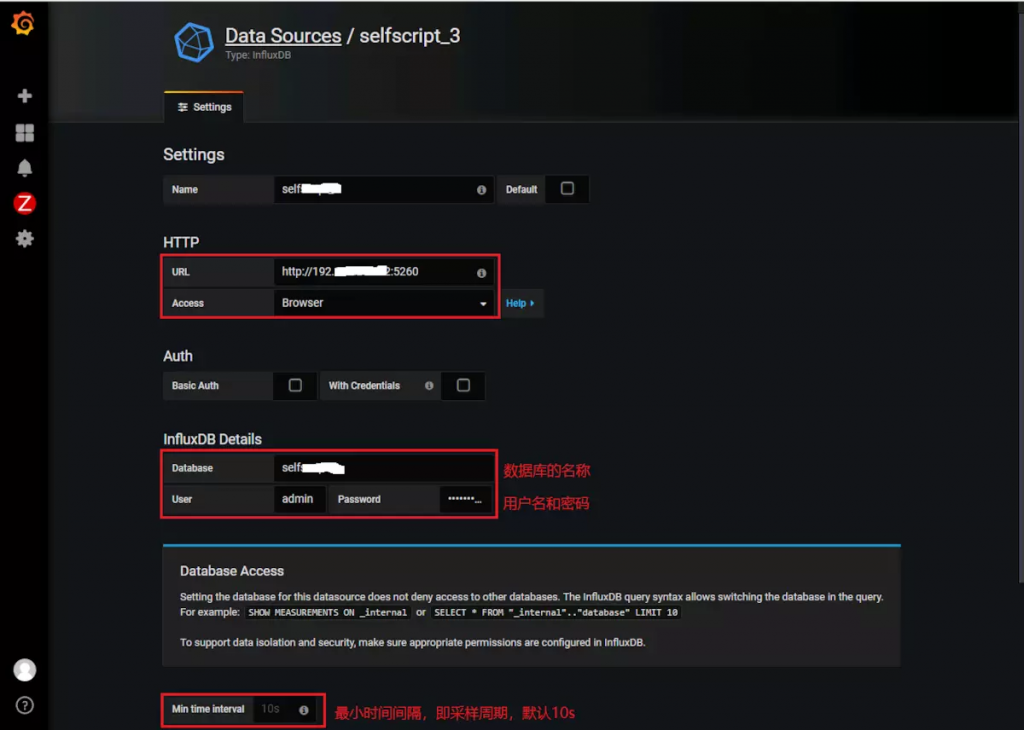The image size is (1024, 730).
Task: Click the InfluxDB Details heading
Action: point(212,439)
